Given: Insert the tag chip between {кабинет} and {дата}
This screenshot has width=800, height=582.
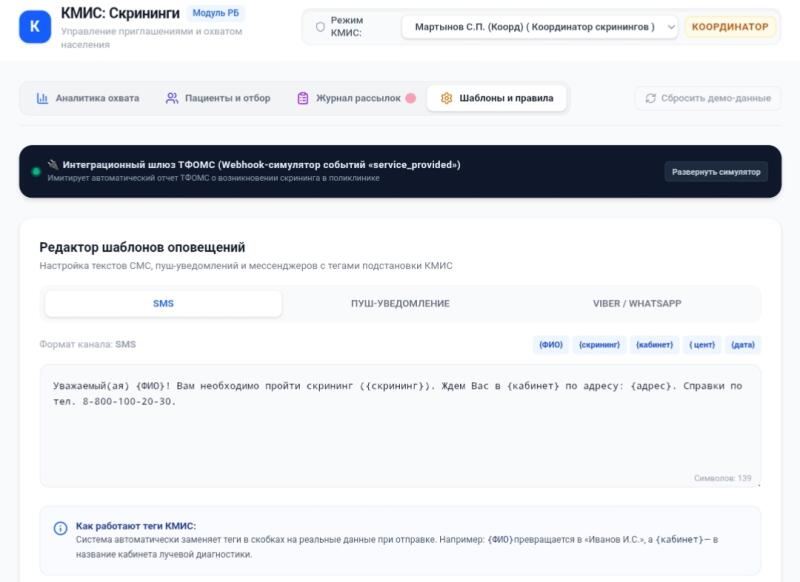Looking at the screenshot, I should click(702, 345).
